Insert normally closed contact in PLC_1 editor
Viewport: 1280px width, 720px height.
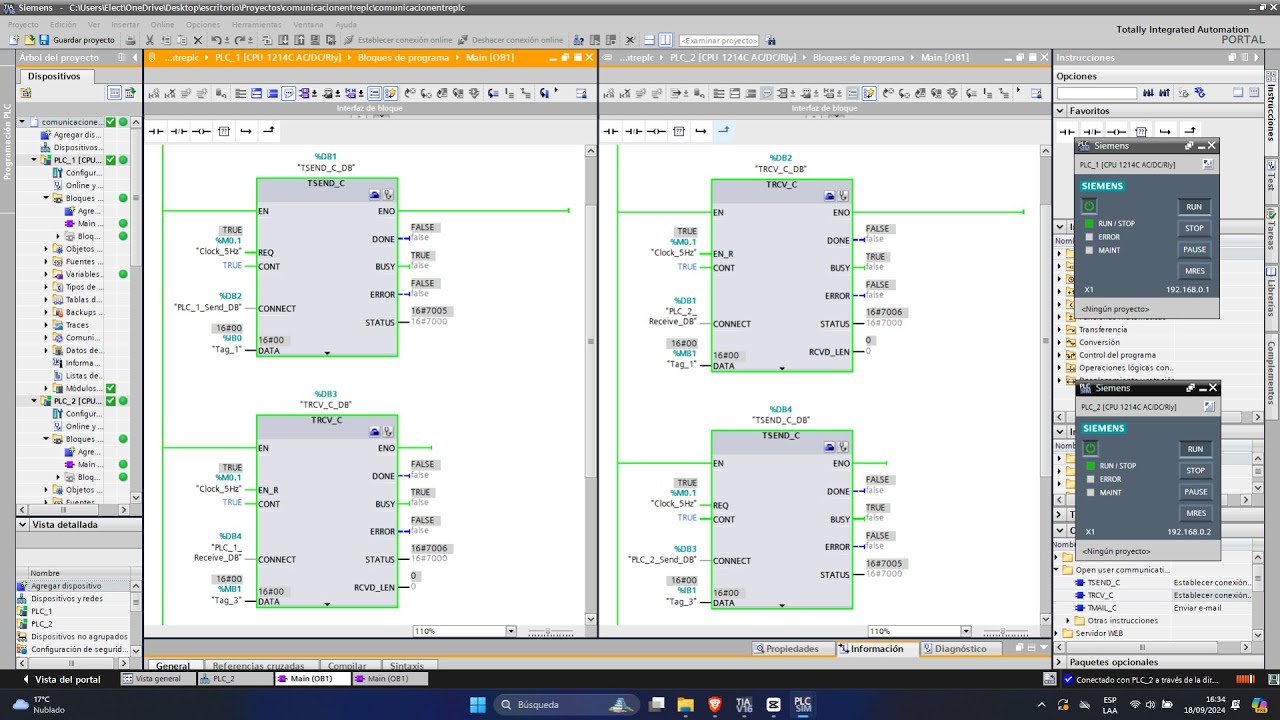coord(178,131)
